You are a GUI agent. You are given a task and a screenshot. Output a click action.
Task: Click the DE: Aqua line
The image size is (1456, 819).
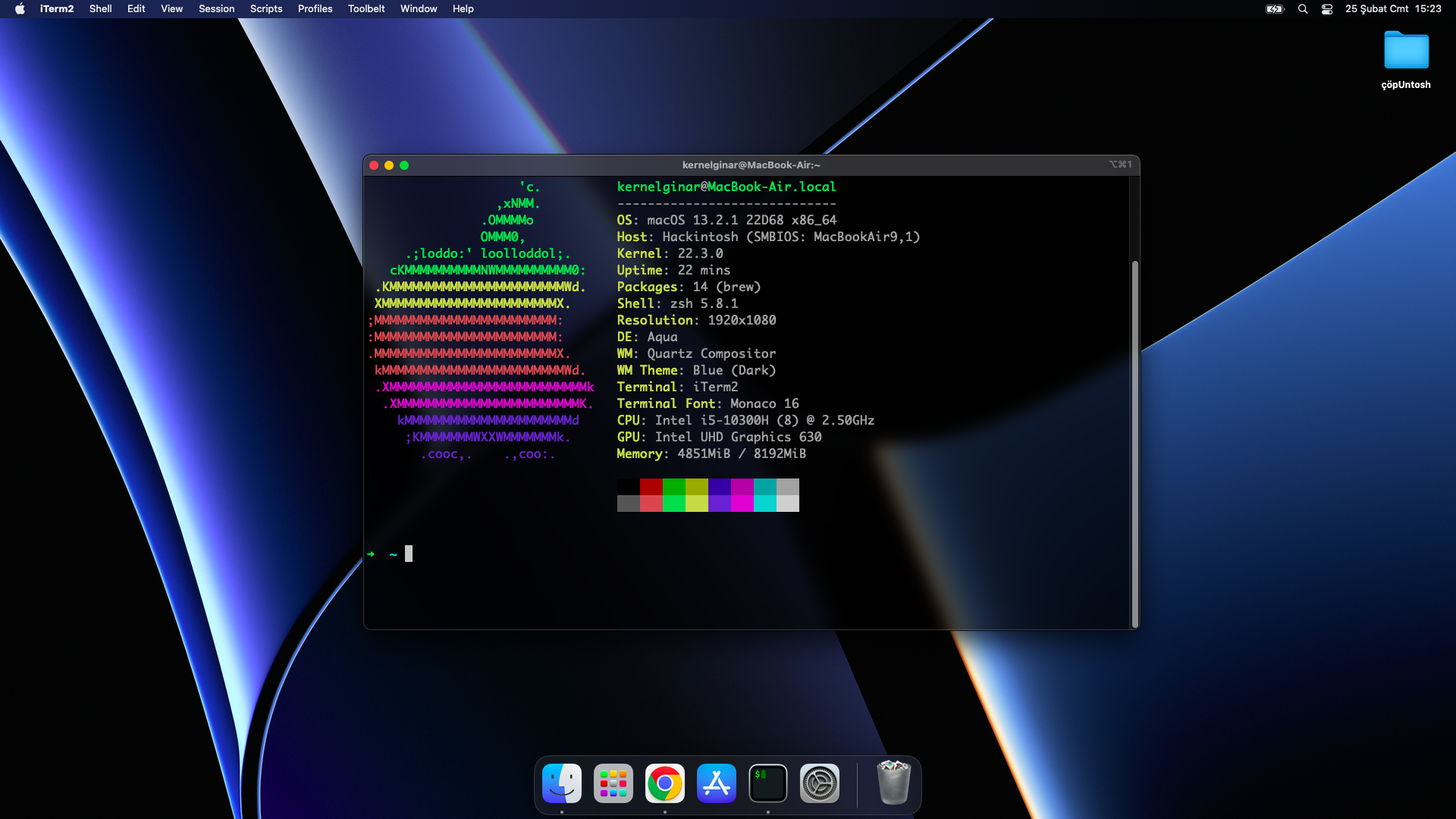[x=647, y=337]
